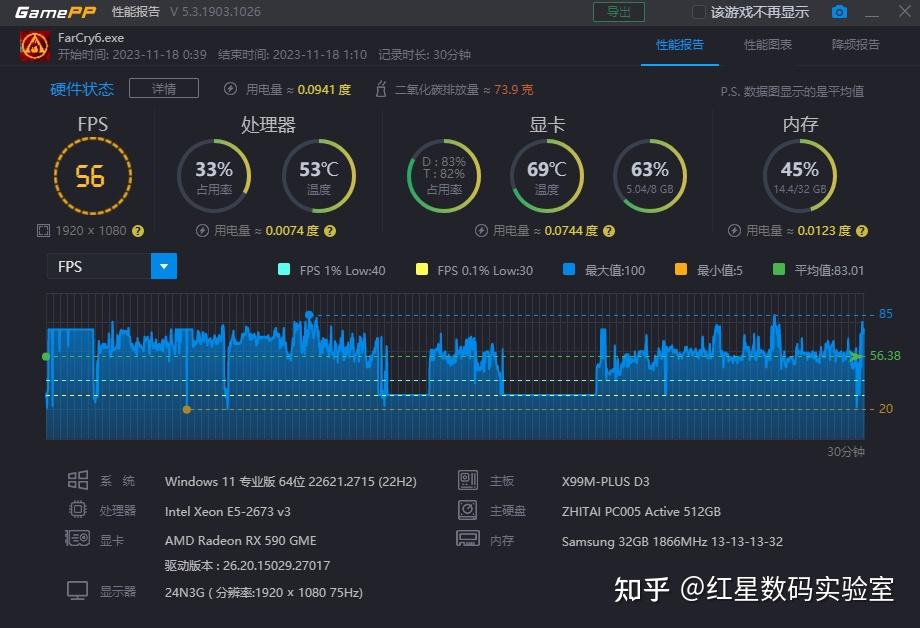Screen dimensions: 920x628
Task: Click help icon beside CPU power 0.0074
Action: [x=330, y=231]
